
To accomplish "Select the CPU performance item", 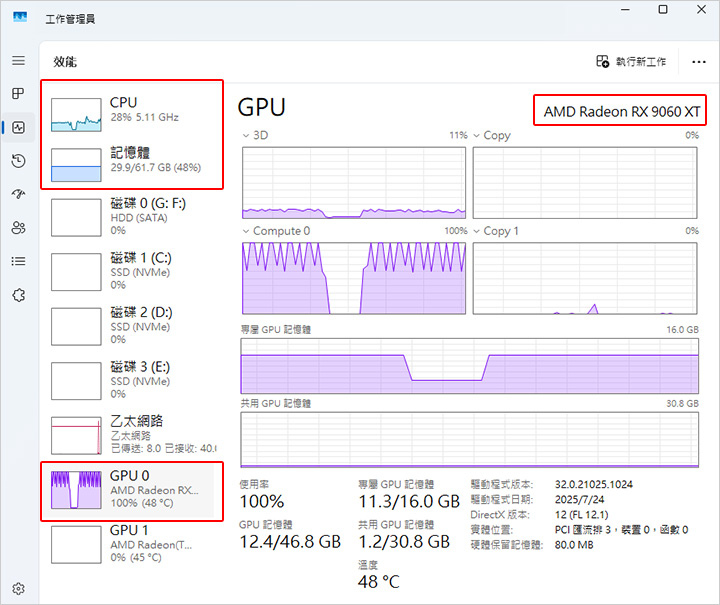I will tap(132, 114).
